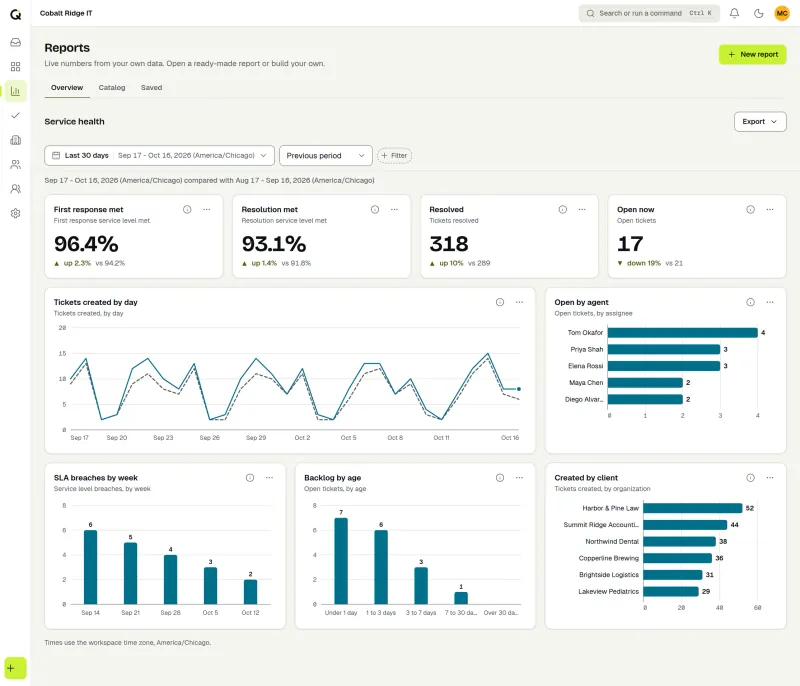800x686 pixels.
Task: Open more options on Resolved card
Action: tap(582, 210)
